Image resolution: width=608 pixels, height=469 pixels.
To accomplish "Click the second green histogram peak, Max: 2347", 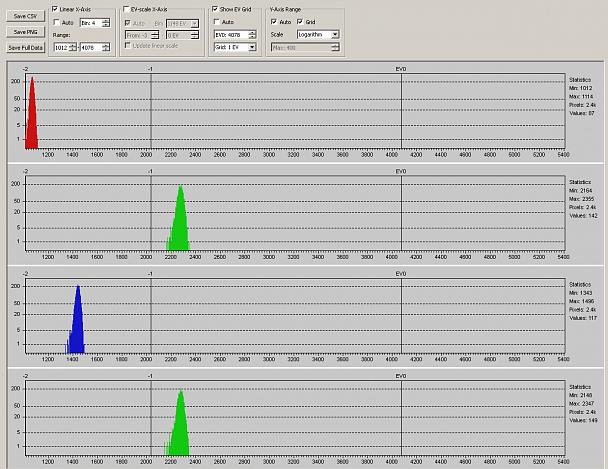I will coord(180,422).
